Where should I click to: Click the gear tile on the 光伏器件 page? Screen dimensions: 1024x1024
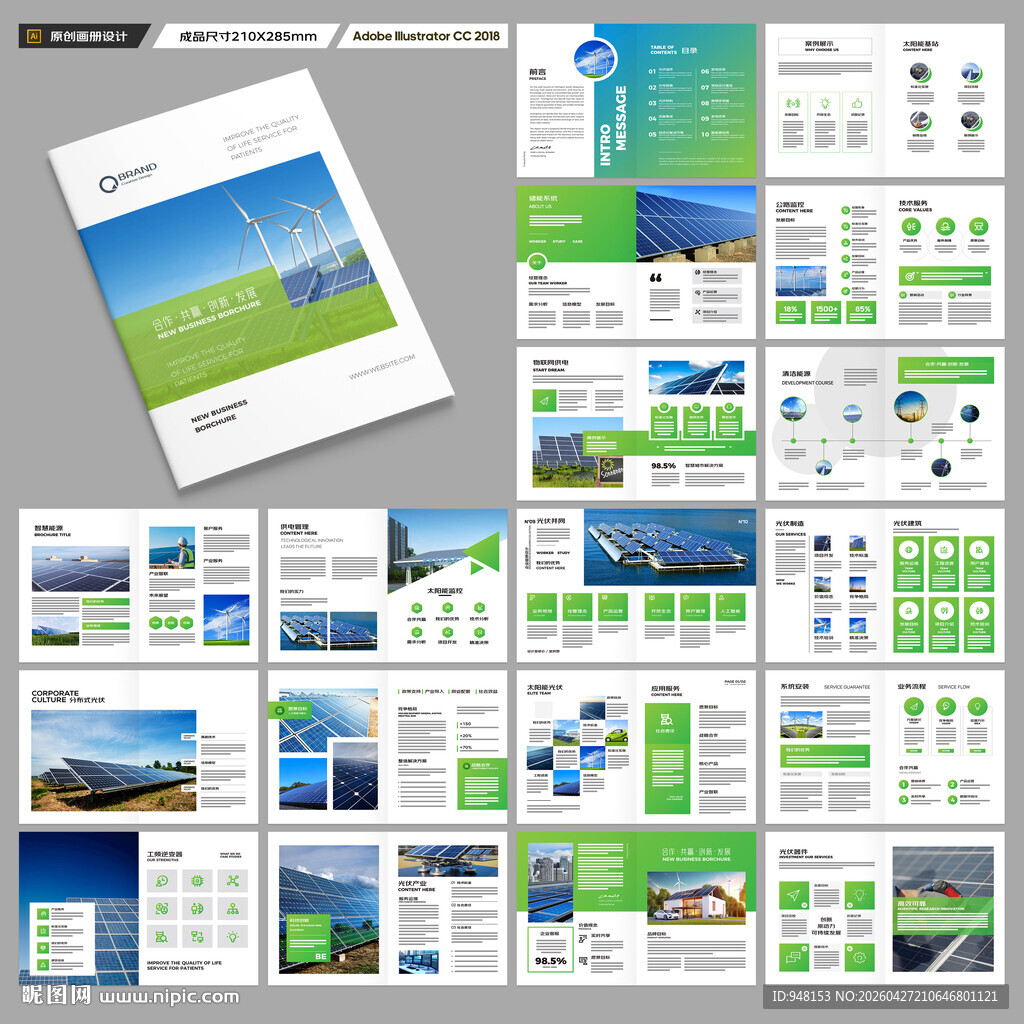(x=859, y=957)
